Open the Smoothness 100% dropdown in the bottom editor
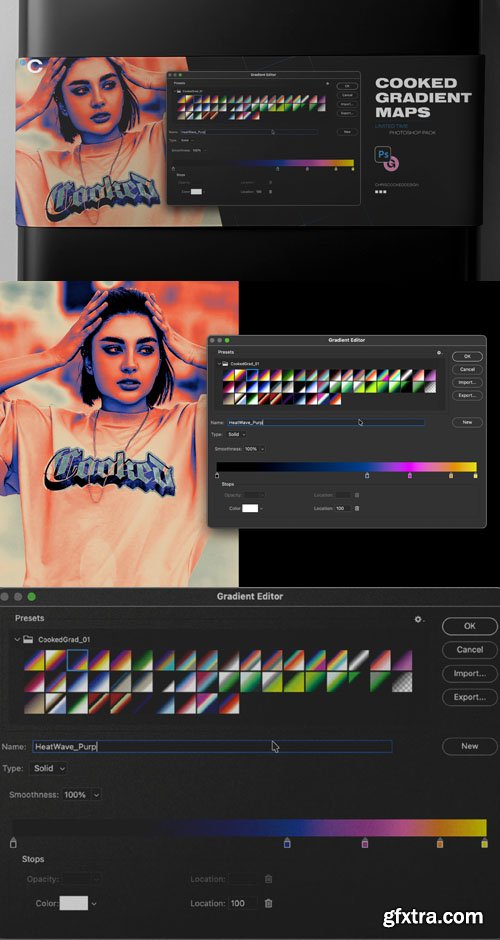The width and height of the screenshot is (500, 940). tap(81, 795)
